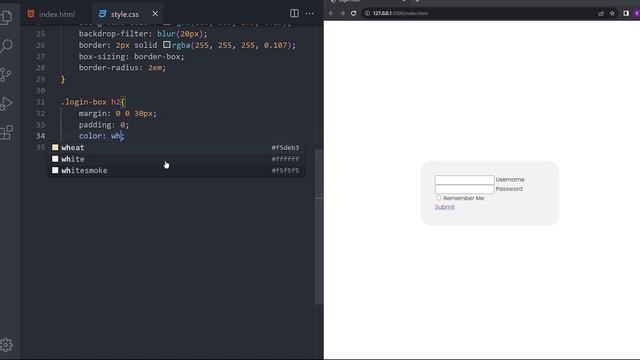The height and width of the screenshot is (360, 640).
Task: Click the box-sizing: border-box line
Action: click(x=131, y=56)
